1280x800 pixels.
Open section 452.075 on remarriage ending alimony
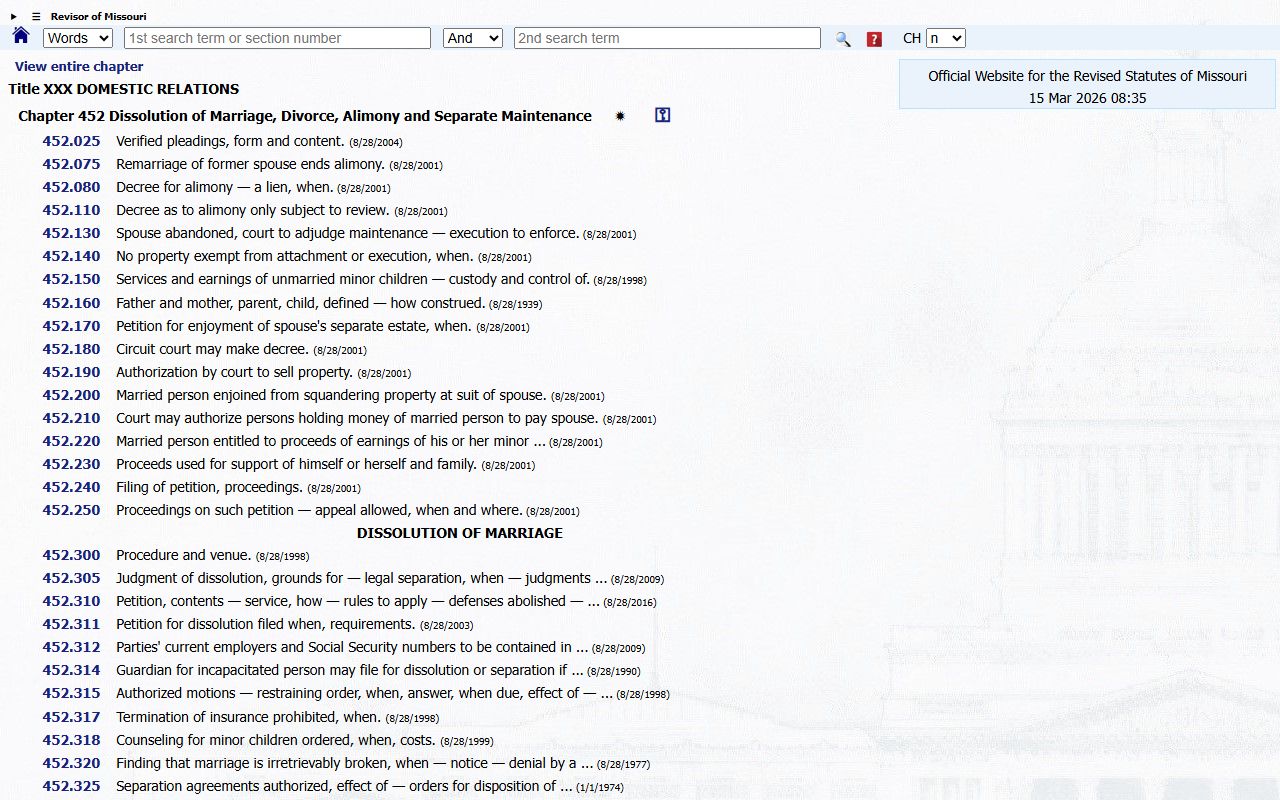pos(71,164)
